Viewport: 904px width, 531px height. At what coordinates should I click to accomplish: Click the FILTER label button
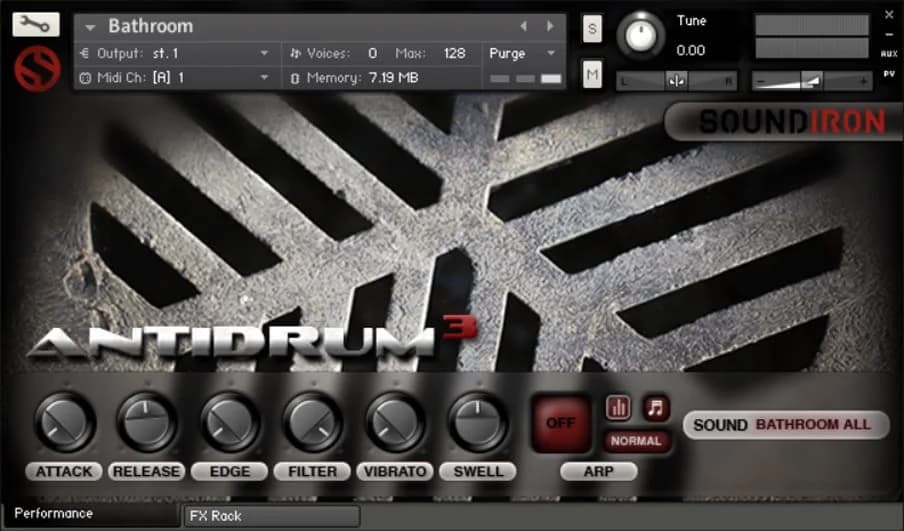coord(312,472)
